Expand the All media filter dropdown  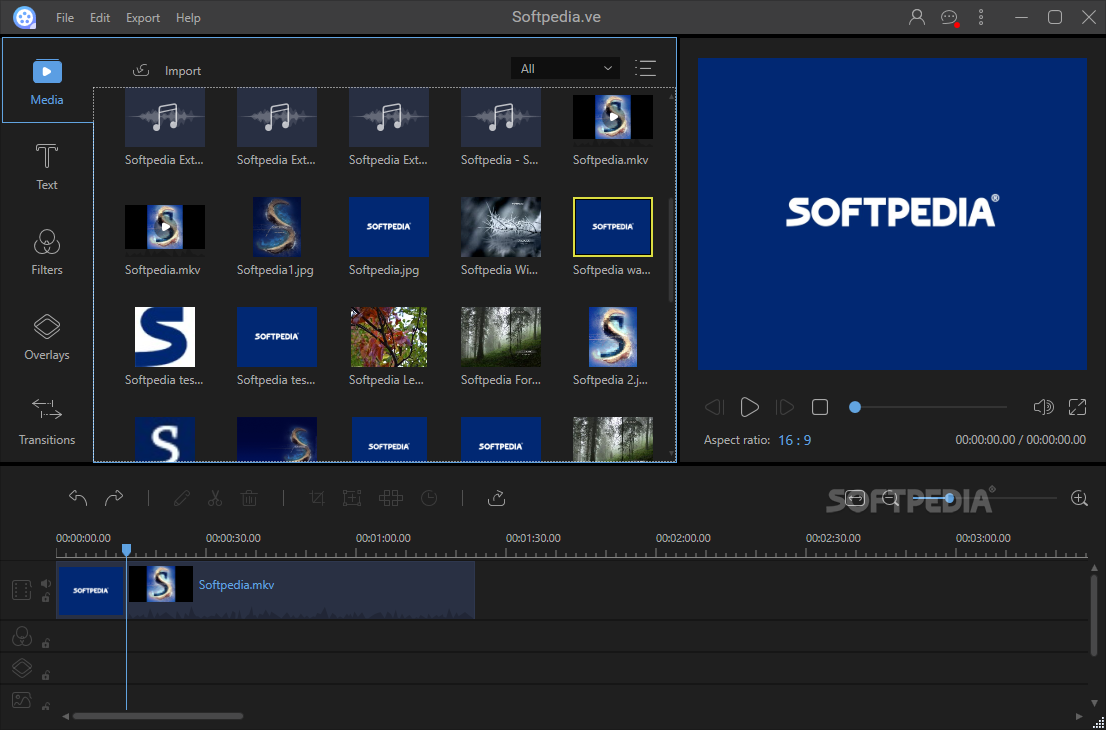point(565,68)
